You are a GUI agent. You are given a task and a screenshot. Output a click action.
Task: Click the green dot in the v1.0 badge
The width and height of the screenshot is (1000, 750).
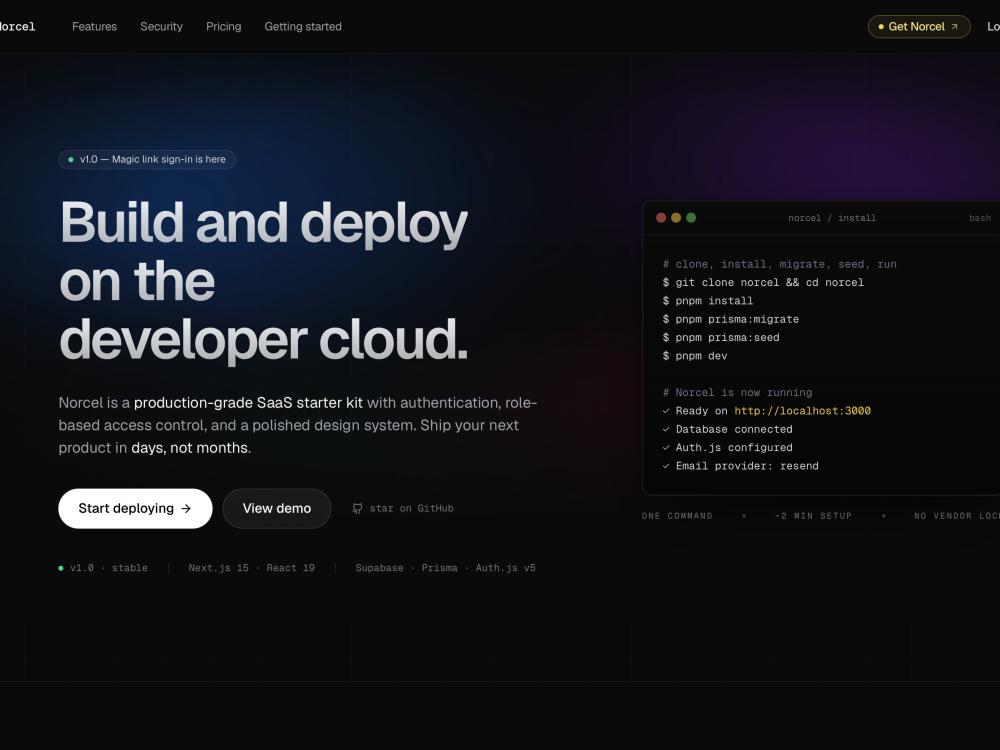tap(71, 159)
